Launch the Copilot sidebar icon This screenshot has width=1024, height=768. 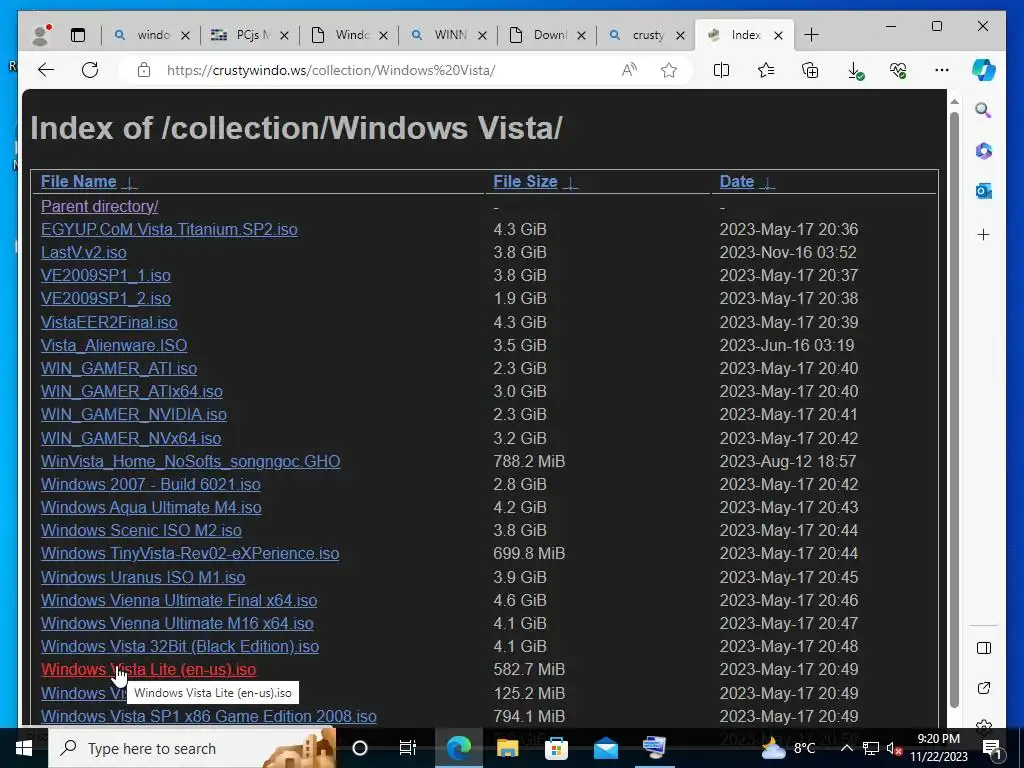pos(984,70)
